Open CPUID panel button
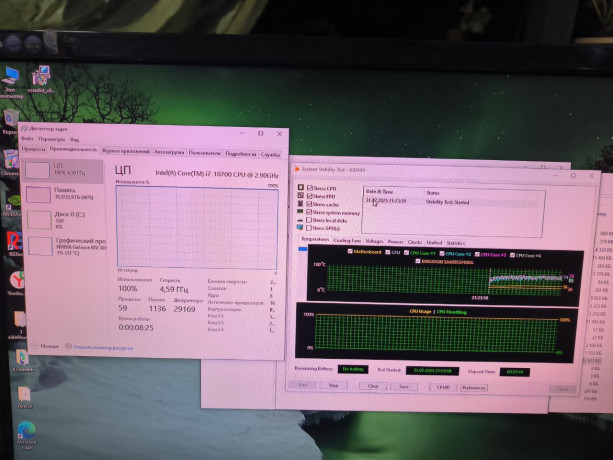 (x=443, y=387)
